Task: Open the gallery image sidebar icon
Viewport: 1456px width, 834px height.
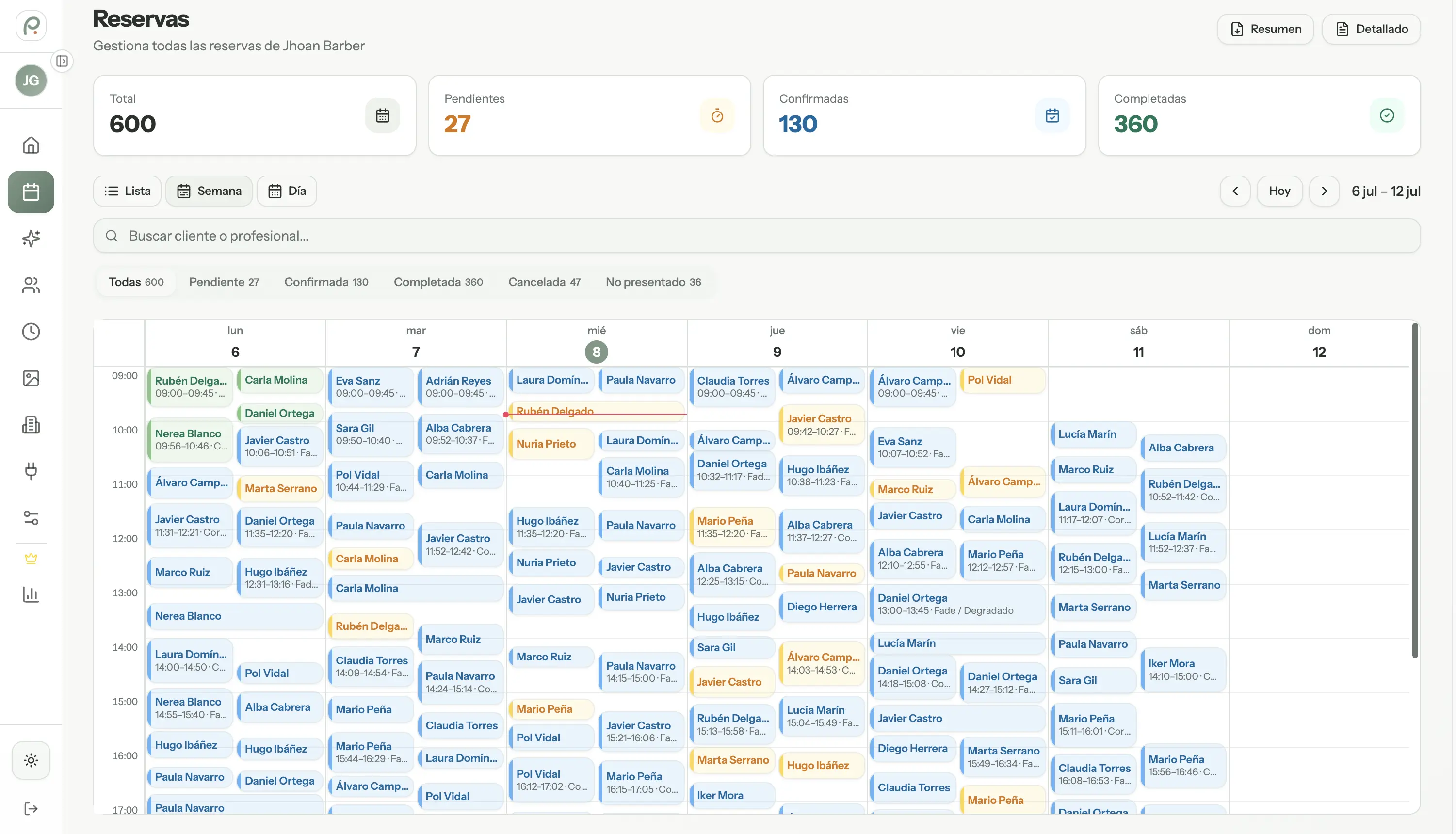Action: pos(31,378)
